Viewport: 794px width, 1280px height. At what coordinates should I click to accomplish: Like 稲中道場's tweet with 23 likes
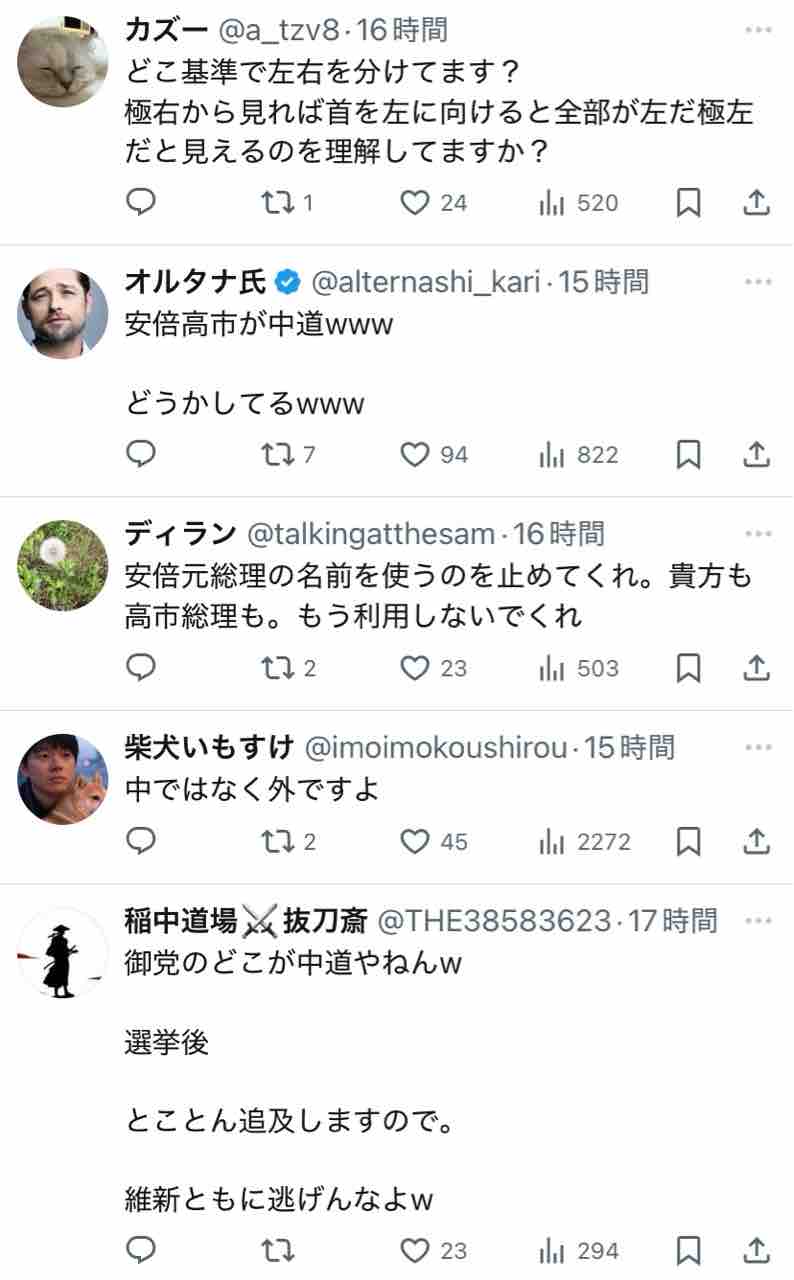[434, 1250]
